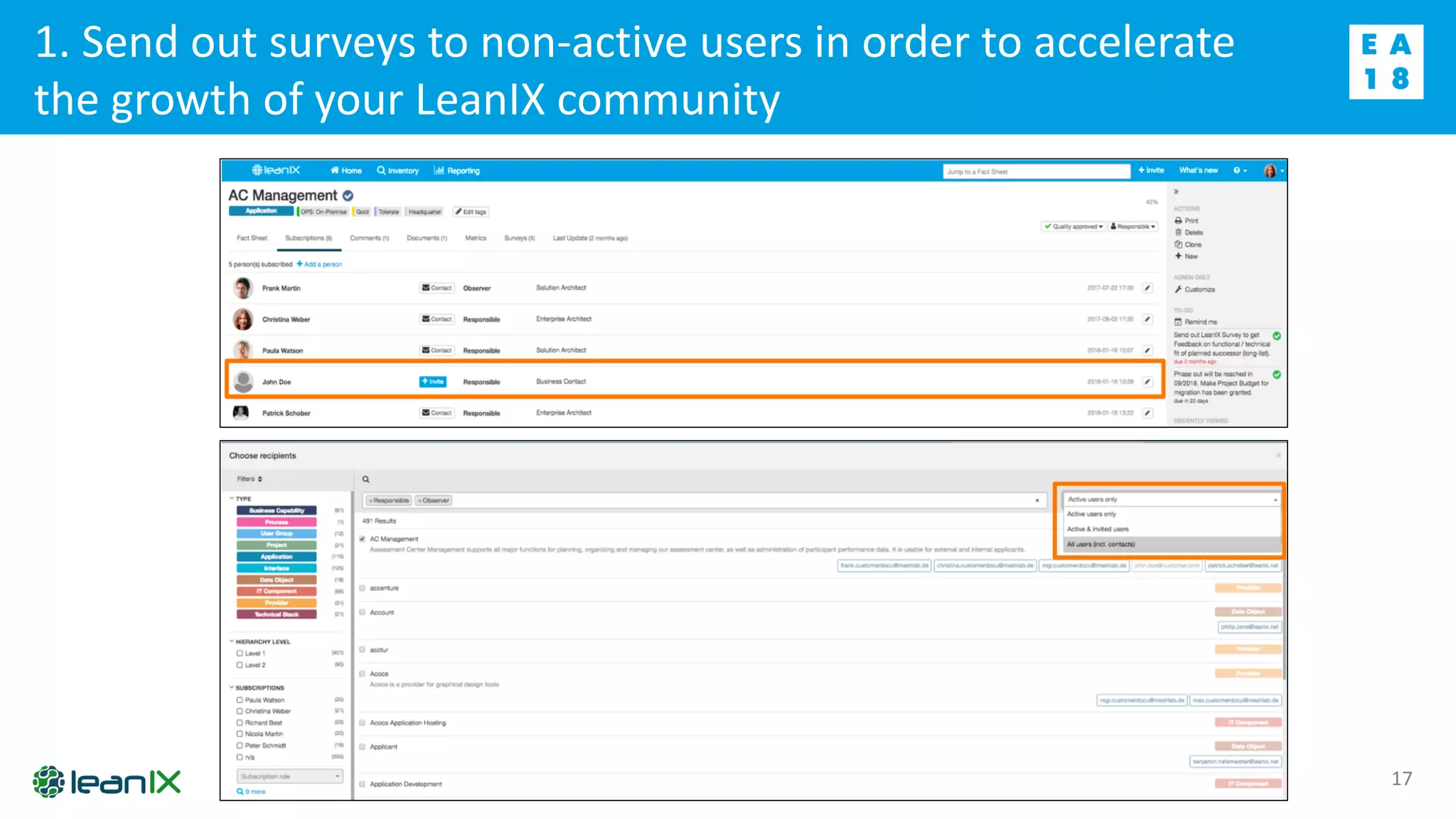
Task: Open What's new in the navbar
Action: 1199,170
